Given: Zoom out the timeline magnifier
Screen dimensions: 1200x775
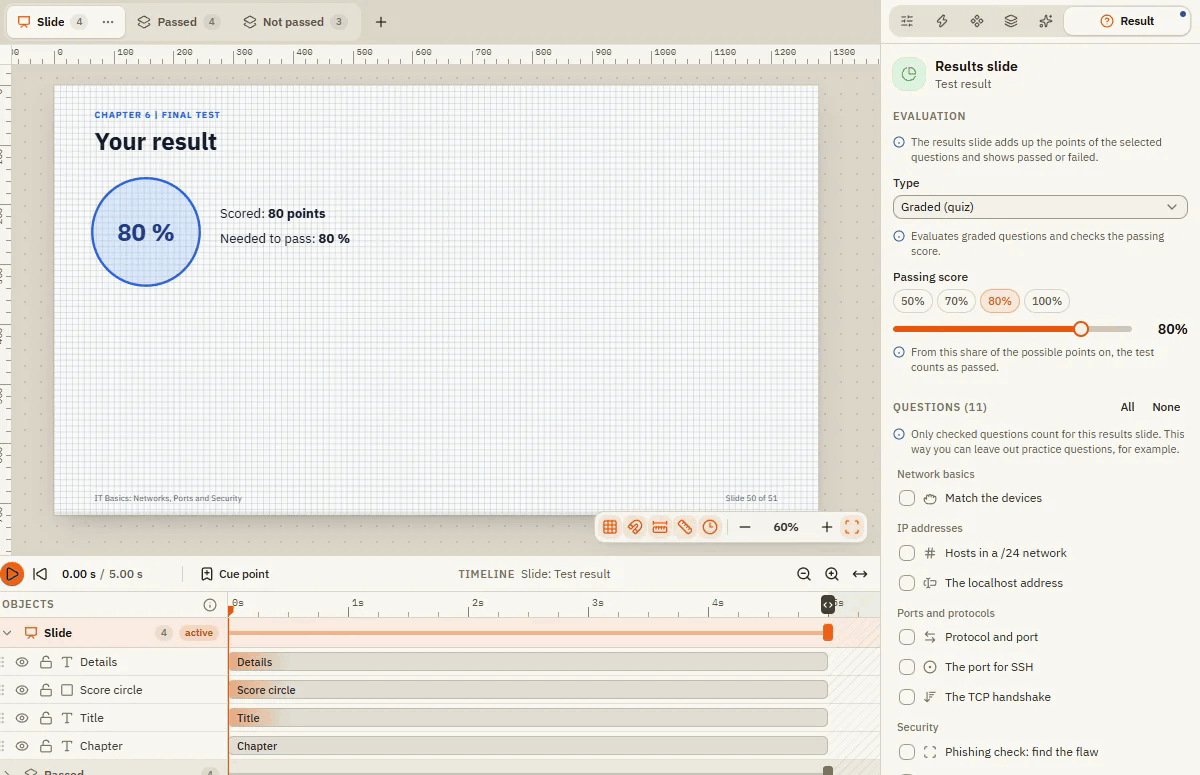Looking at the screenshot, I should (804, 574).
